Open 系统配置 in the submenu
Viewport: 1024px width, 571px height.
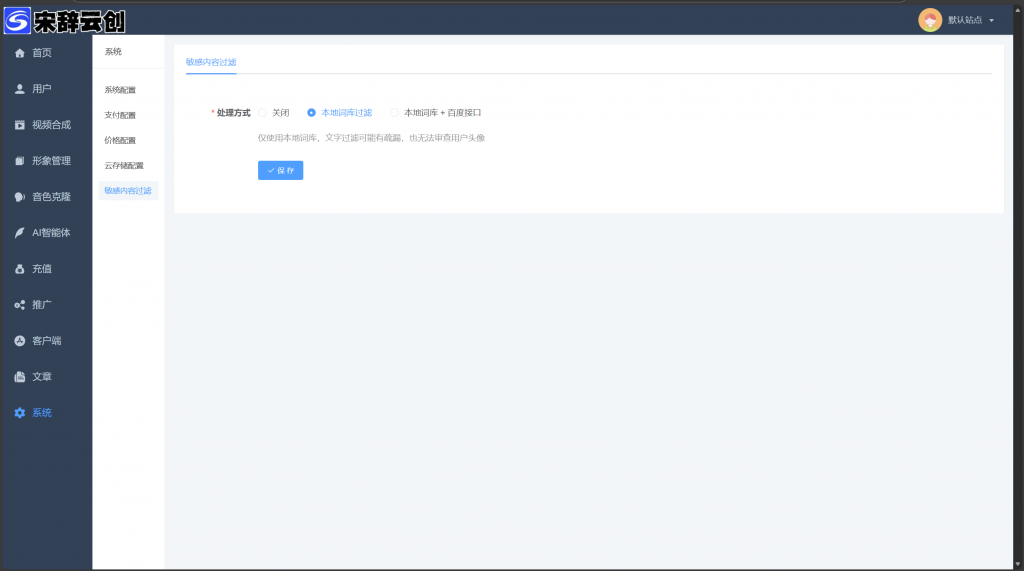pyautogui.click(x=120, y=90)
